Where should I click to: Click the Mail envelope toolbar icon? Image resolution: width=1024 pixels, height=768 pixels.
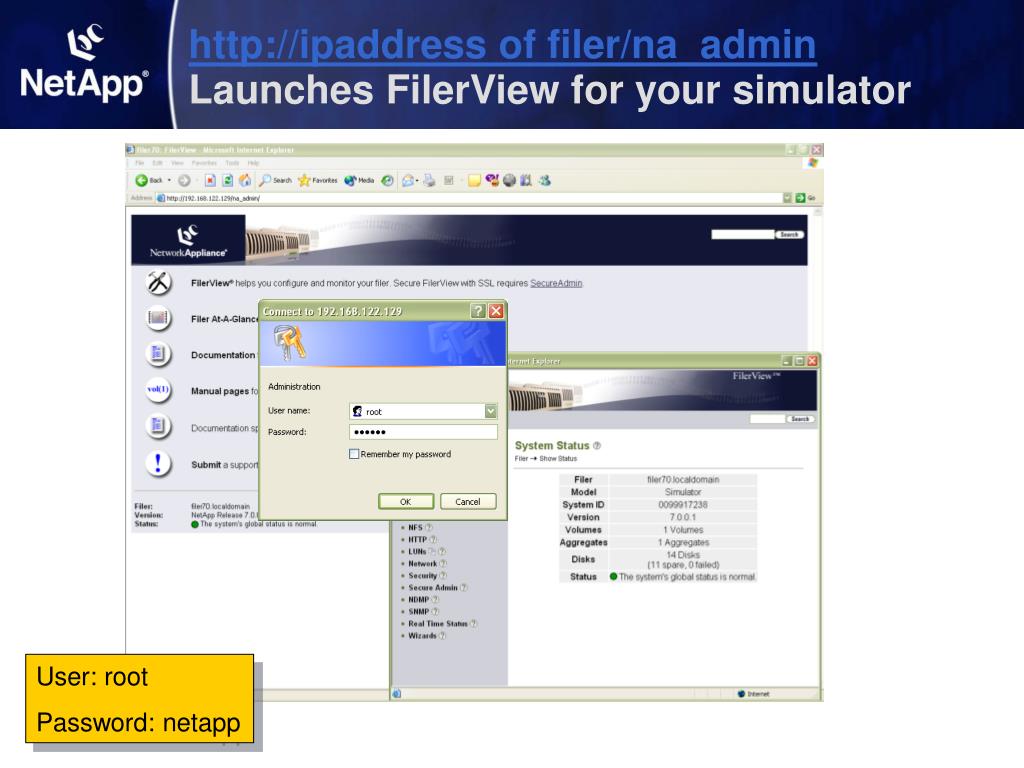[x=408, y=180]
